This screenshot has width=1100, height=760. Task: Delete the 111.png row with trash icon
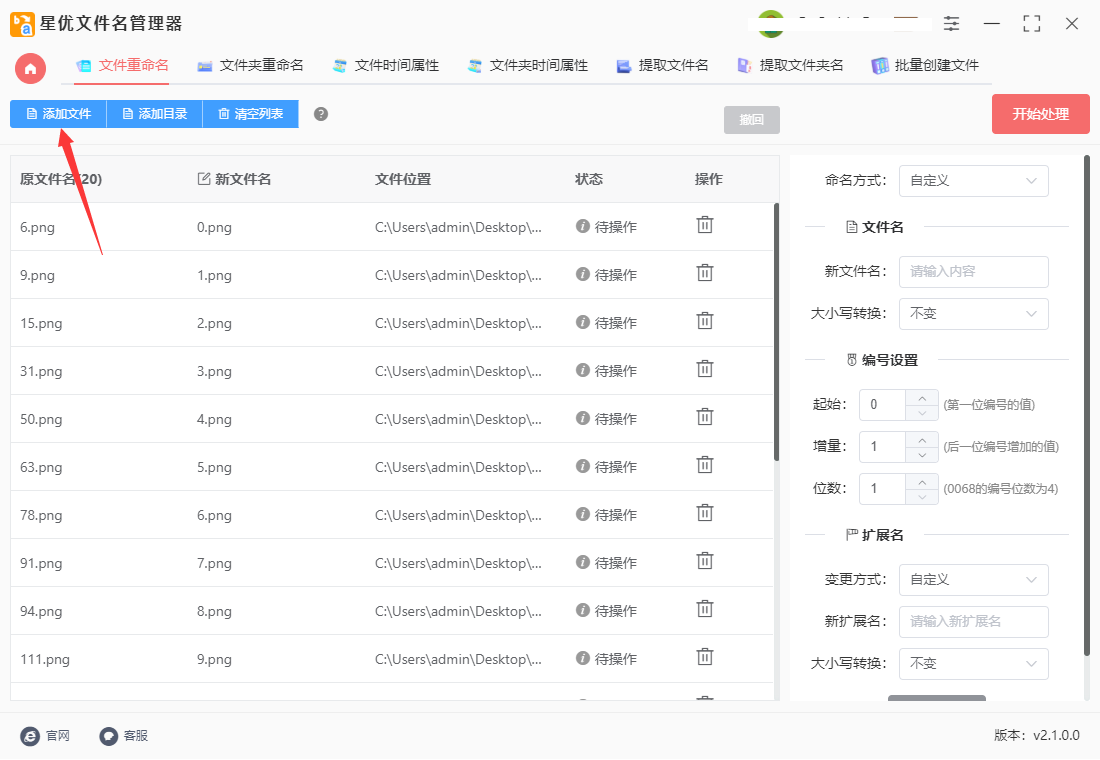704,658
